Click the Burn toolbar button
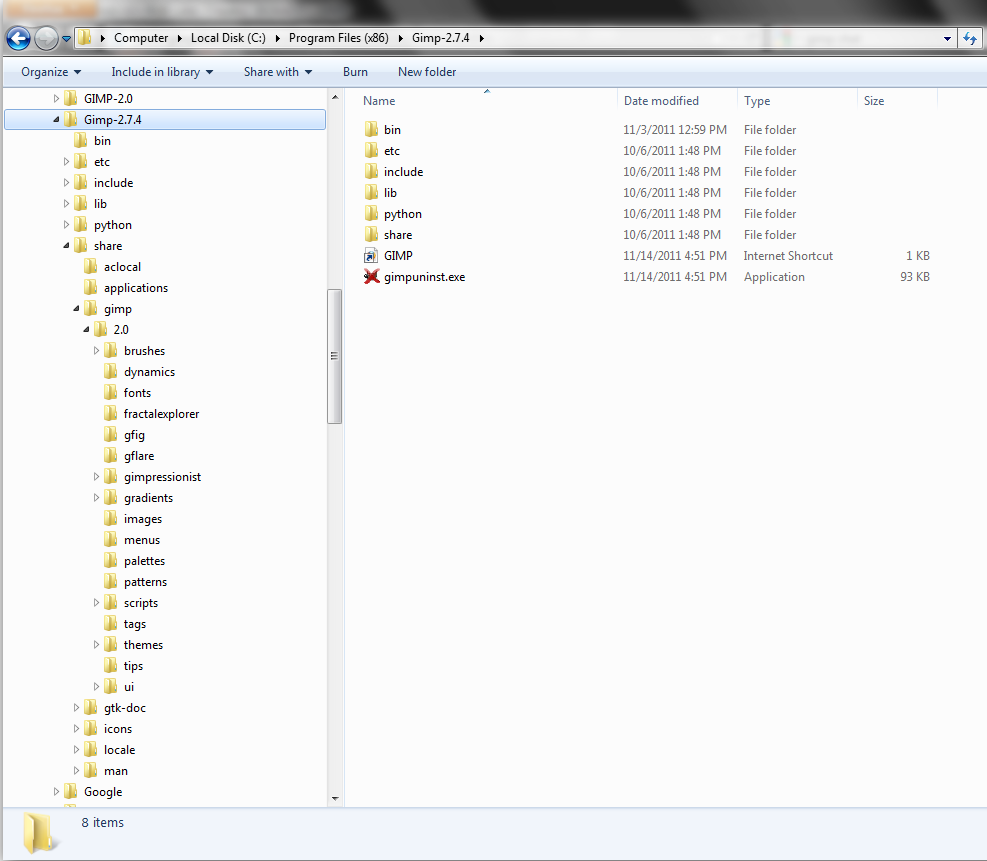987x861 pixels. click(x=355, y=72)
